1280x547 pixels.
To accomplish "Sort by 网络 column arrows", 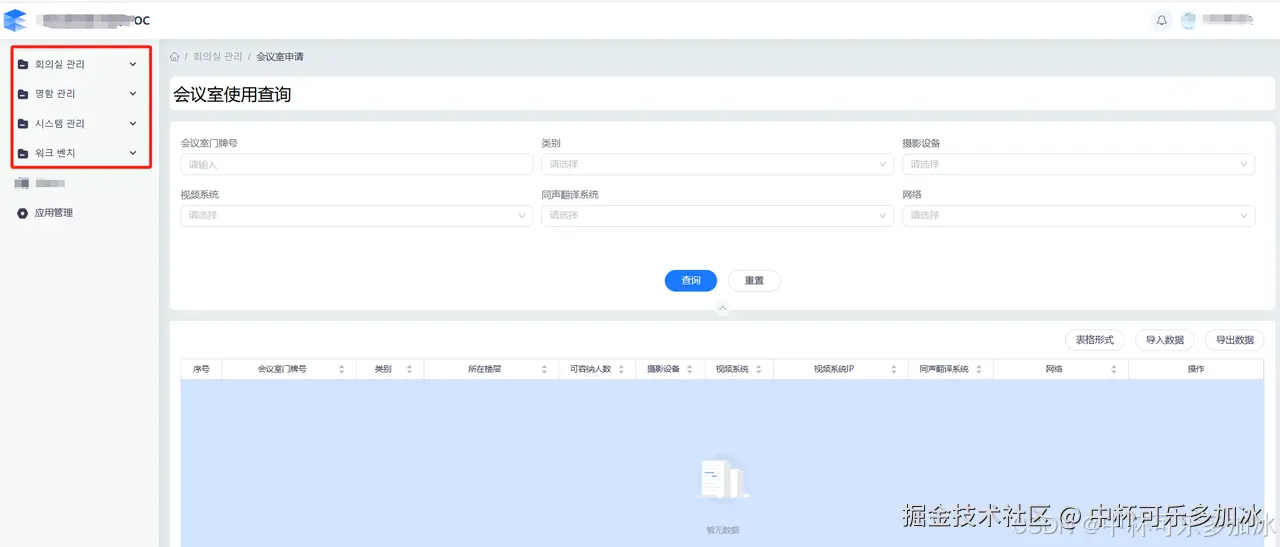I will coord(1113,369).
